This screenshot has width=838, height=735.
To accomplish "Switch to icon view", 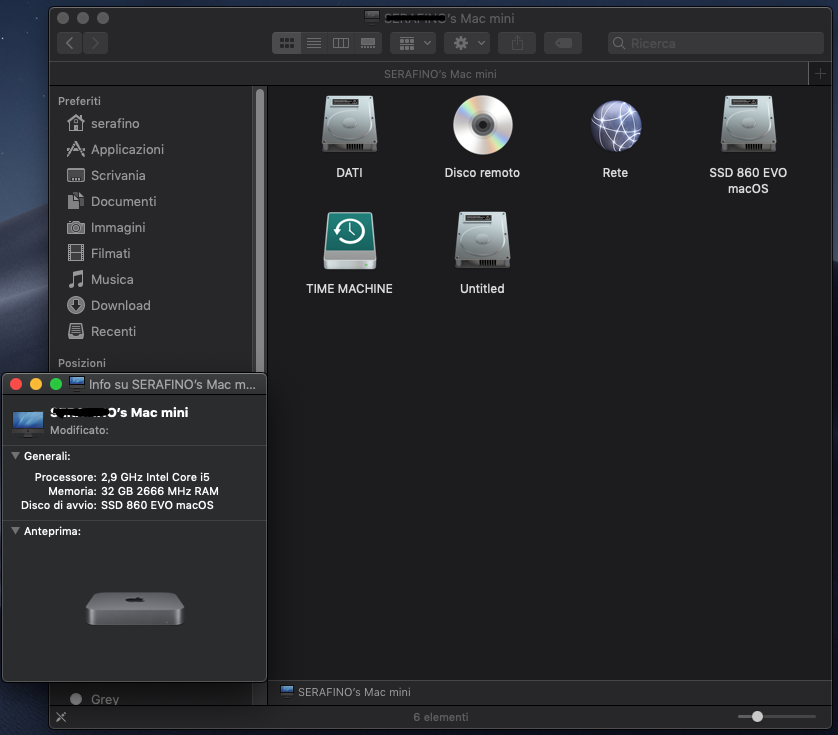I will point(286,43).
